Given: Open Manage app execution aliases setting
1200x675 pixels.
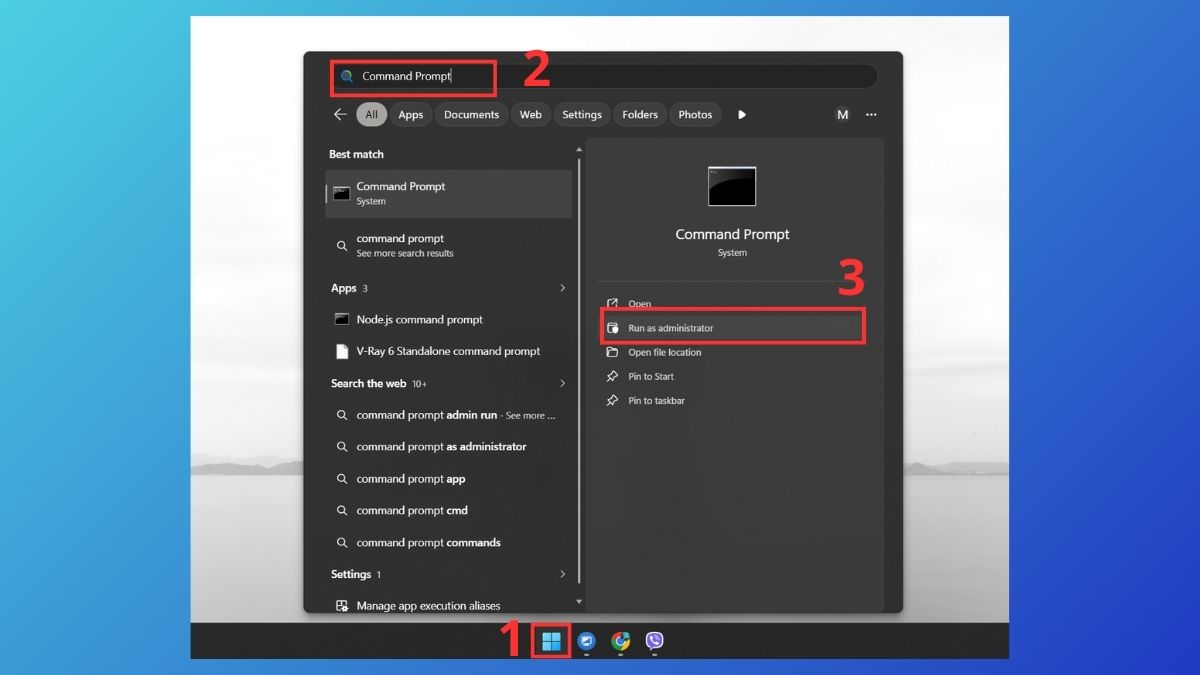Looking at the screenshot, I should (448, 606).
